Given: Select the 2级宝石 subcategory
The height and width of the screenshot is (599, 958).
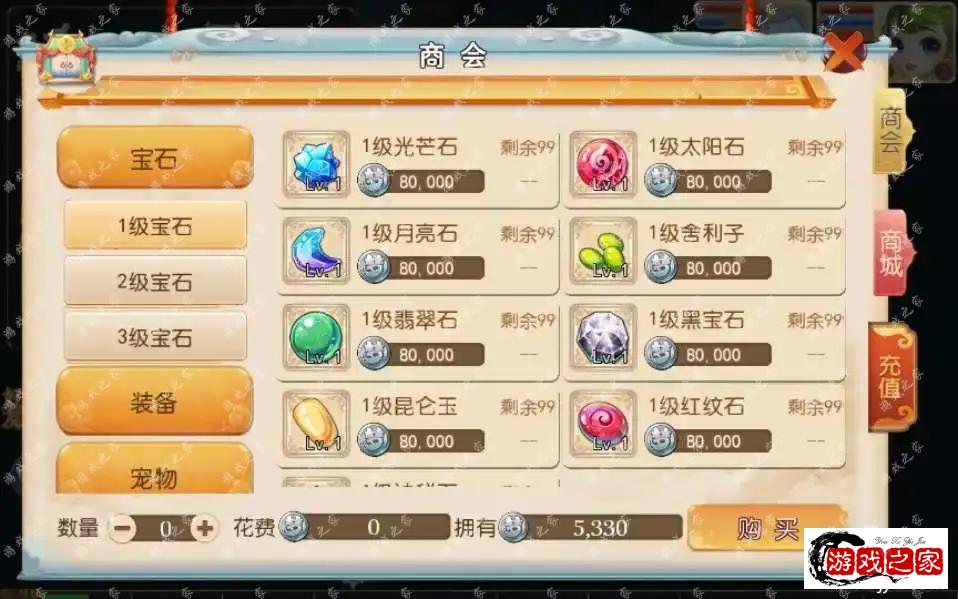Looking at the screenshot, I should 155,281.
